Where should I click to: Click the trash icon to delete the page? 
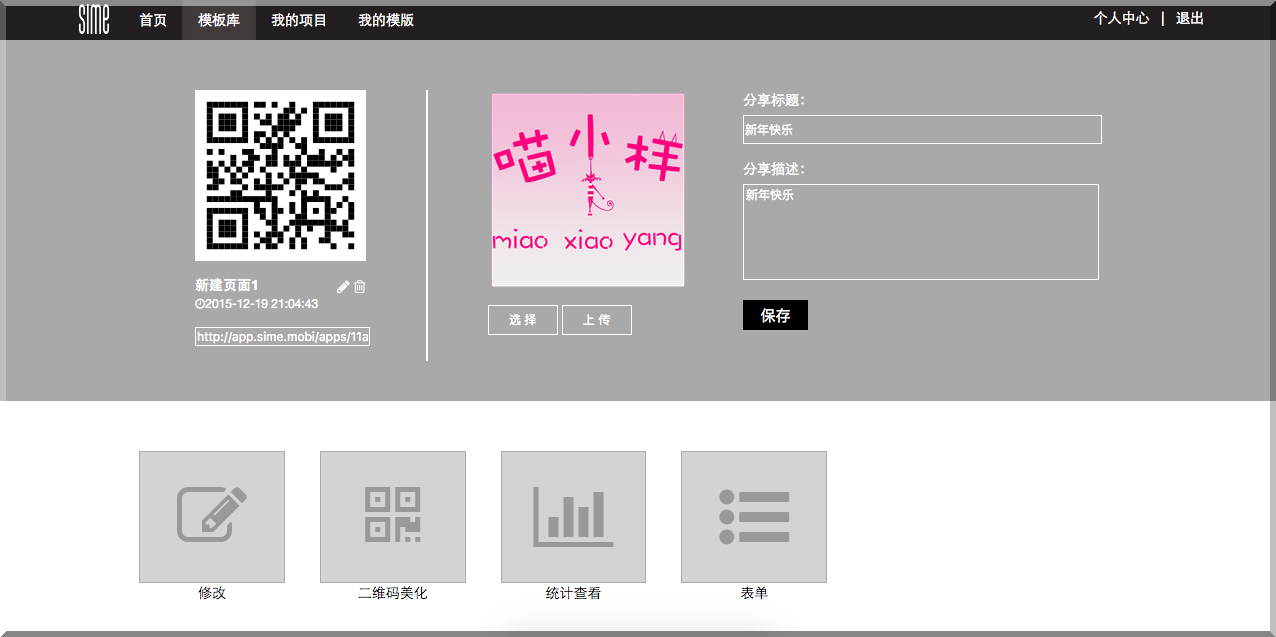(359, 287)
